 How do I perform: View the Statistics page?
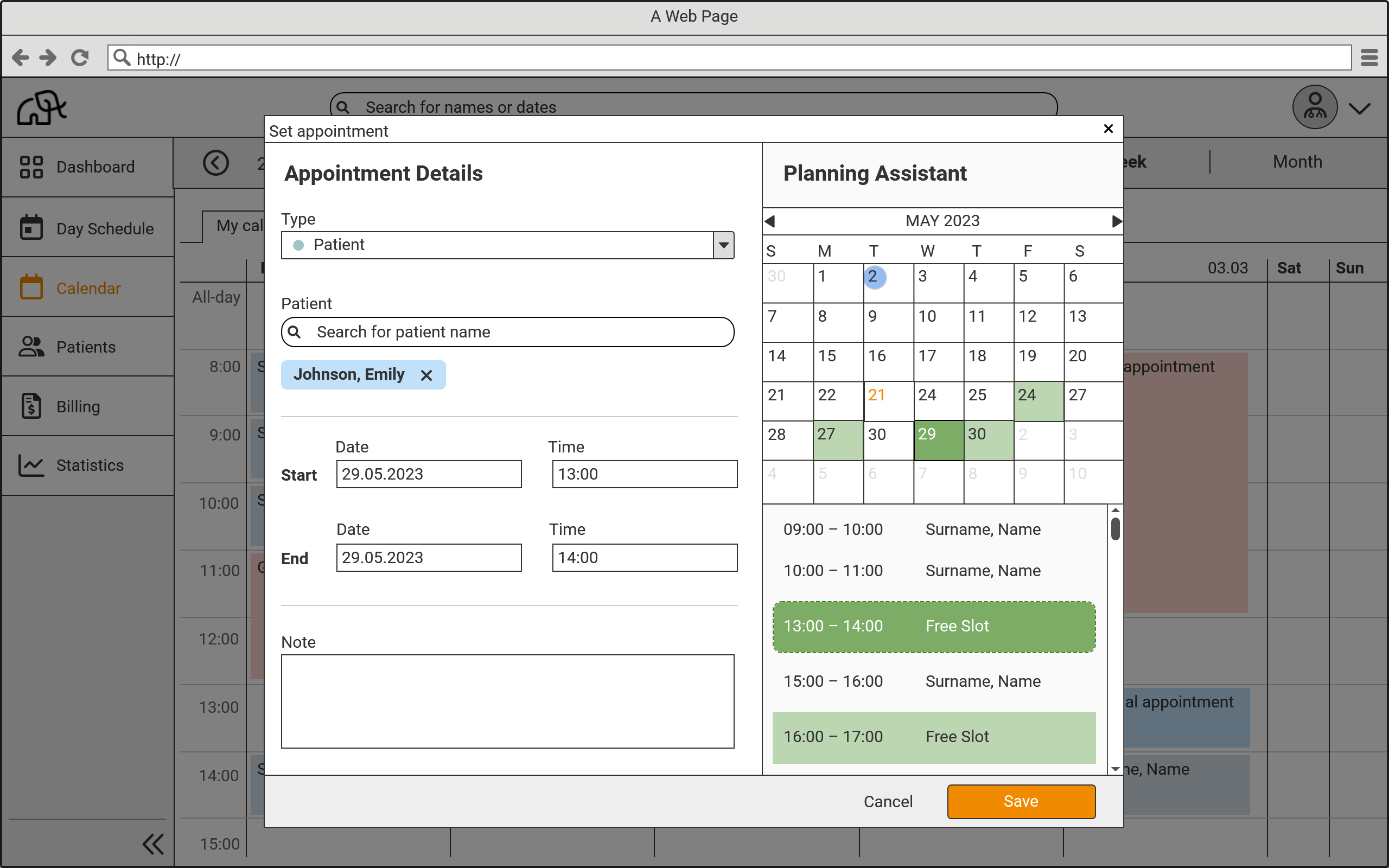coord(90,465)
